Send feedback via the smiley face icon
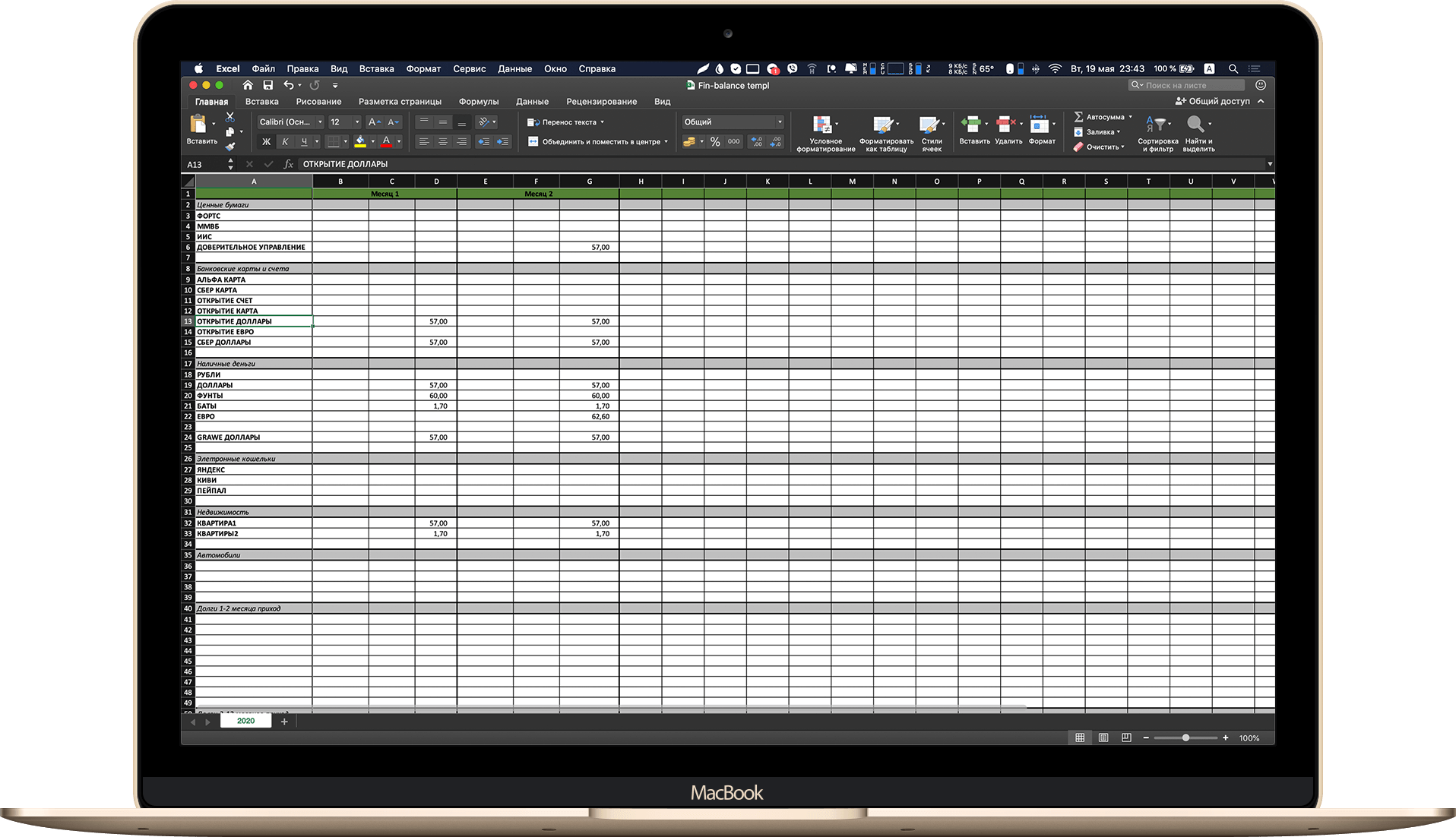Viewport: 1456px width, 837px height. [1261, 85]
